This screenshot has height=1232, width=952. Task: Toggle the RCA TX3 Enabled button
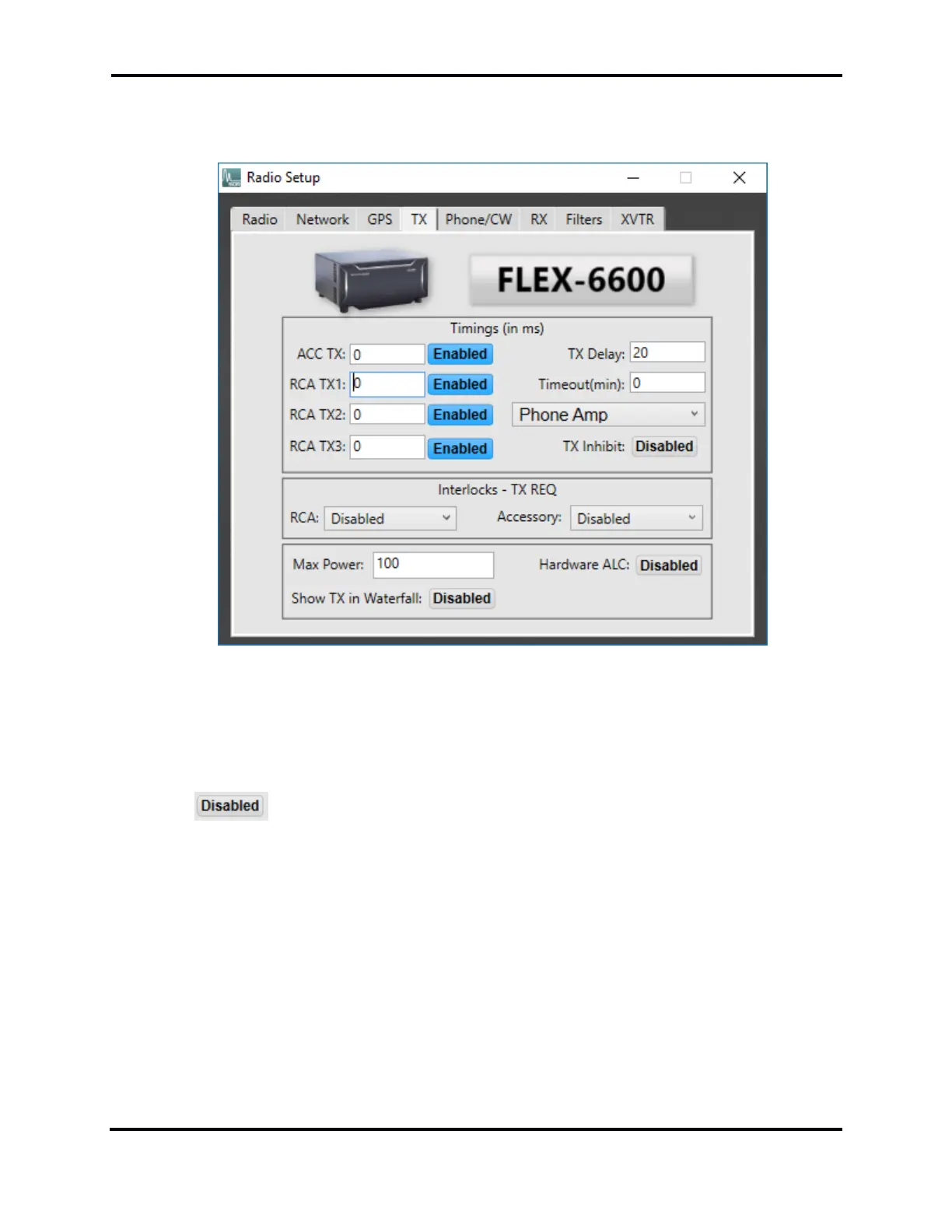(x=460, y=448)
